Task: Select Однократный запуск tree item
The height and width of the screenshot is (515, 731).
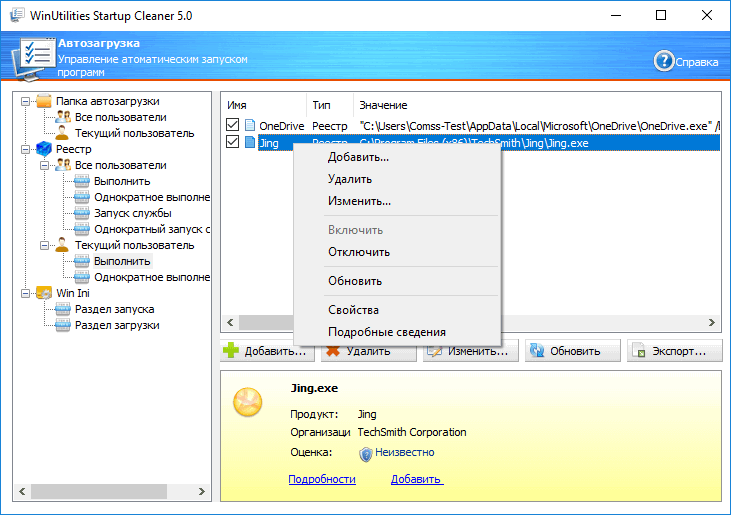Action: pos(152,229)
